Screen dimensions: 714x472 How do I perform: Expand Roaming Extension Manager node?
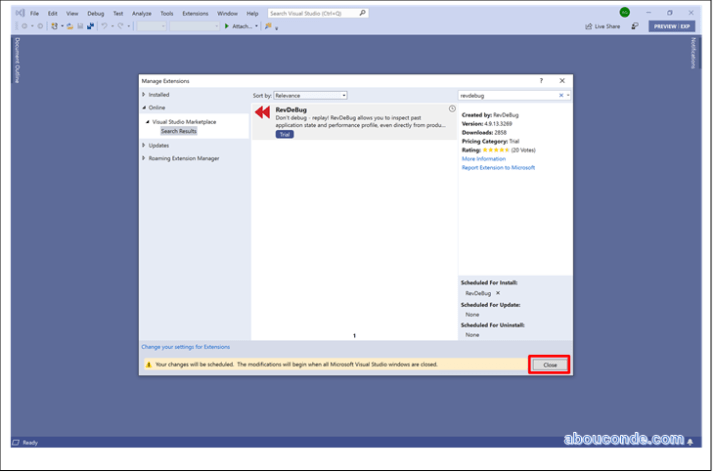pyautogui.click(x=144, y=158)
